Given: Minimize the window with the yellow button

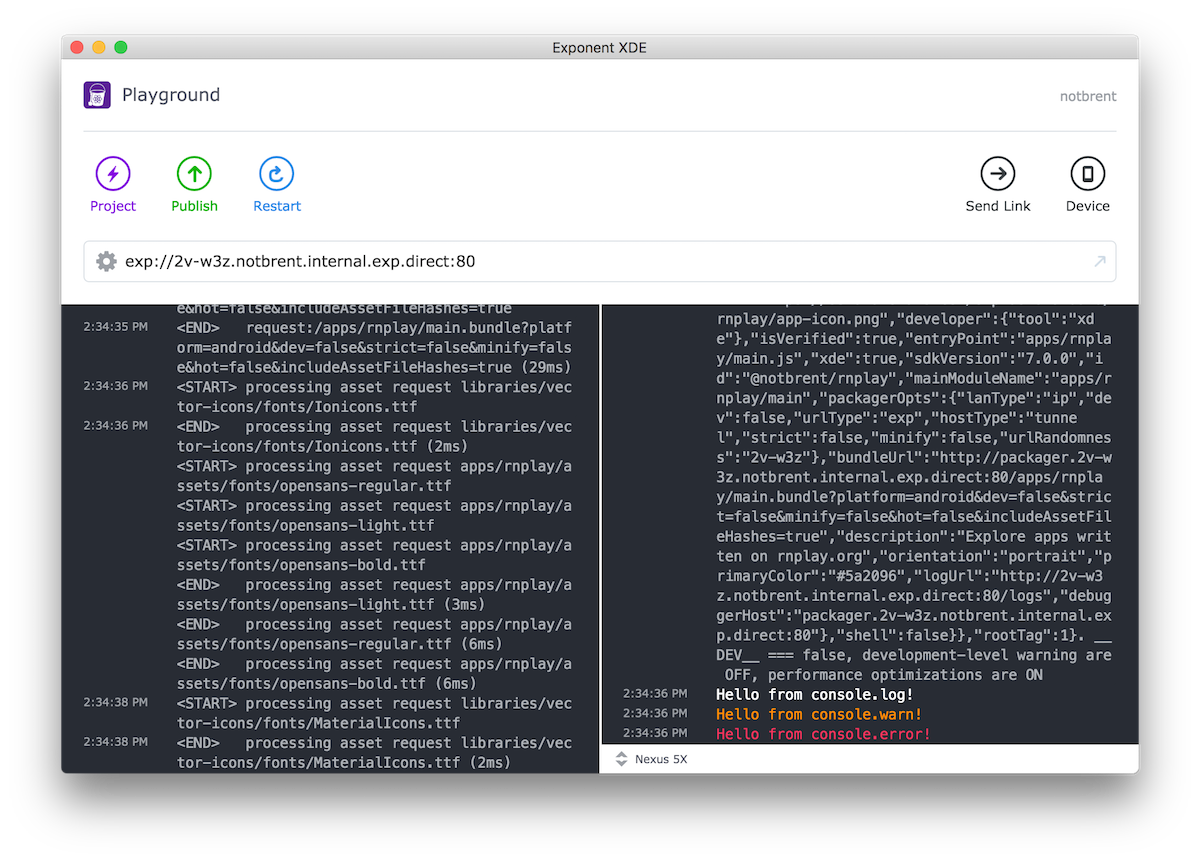Looking at the screenshot, I should (99, 47).
